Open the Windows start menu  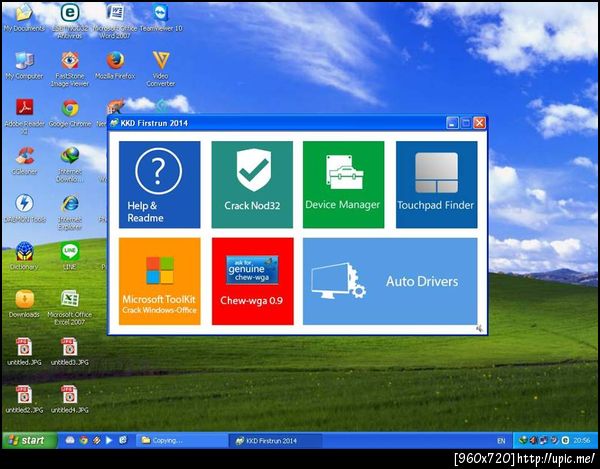pos(29,440)
